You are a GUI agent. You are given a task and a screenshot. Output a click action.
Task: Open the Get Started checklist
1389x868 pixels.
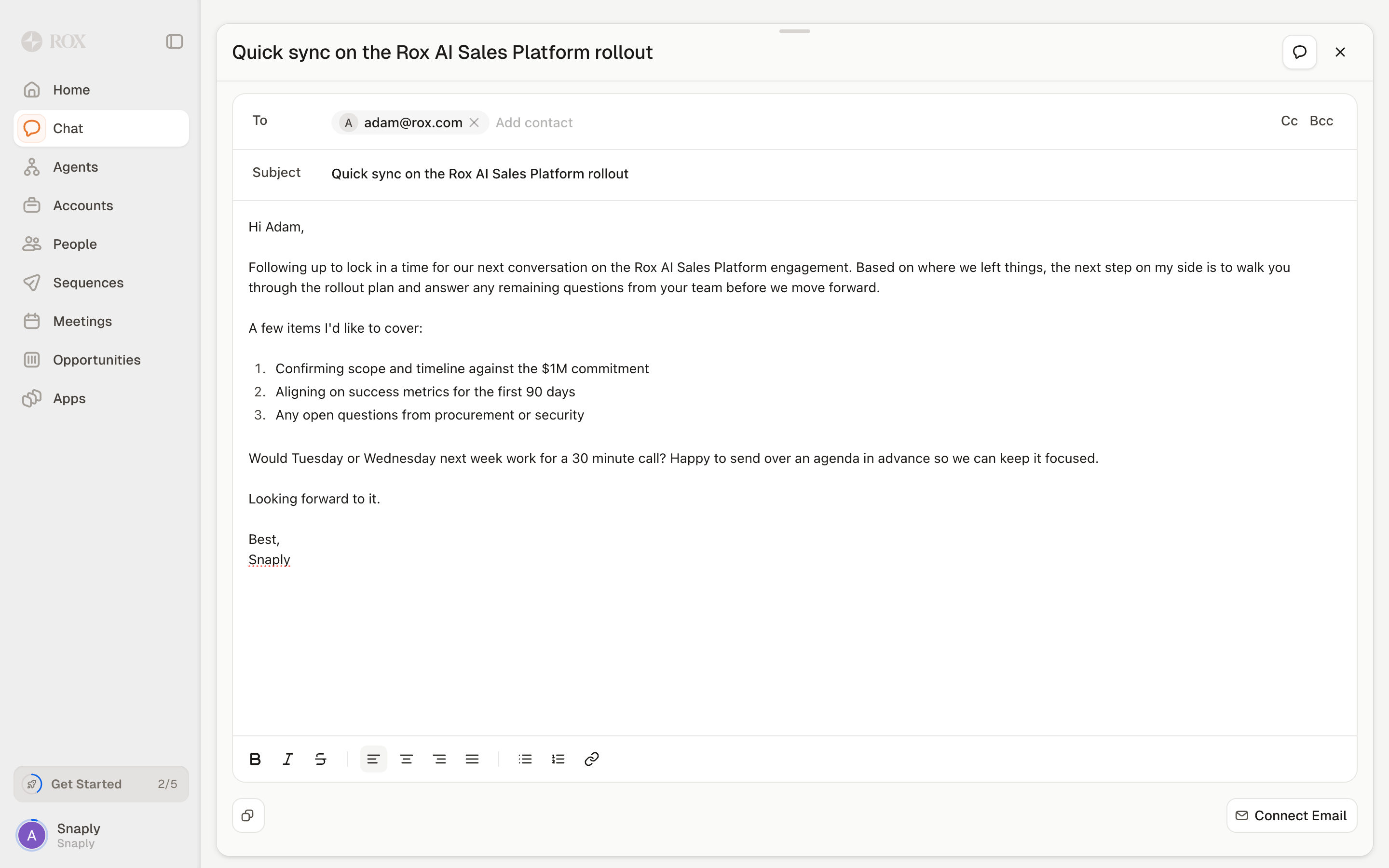click(x=101, y=784)
